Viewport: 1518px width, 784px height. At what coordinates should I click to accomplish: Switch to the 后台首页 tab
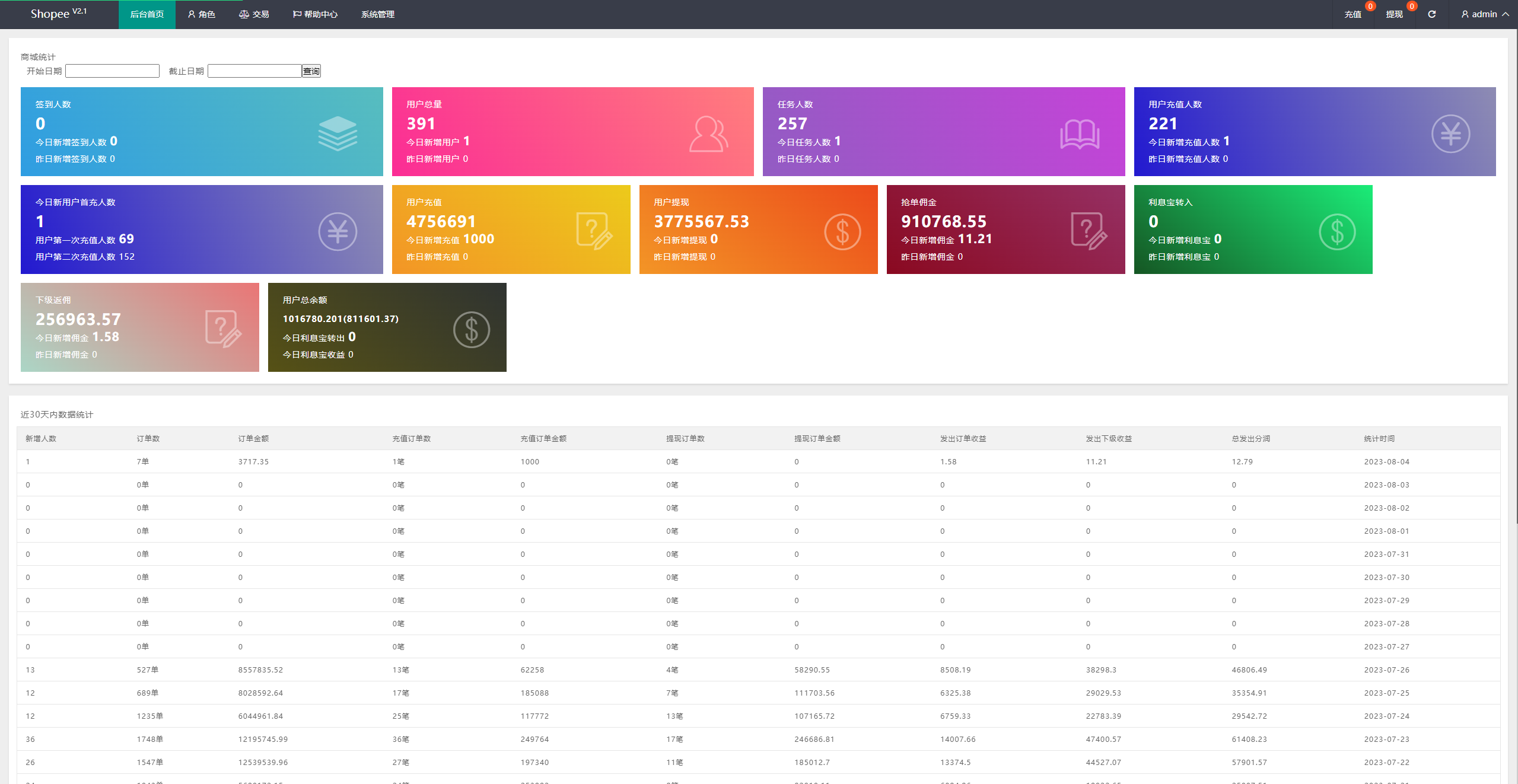147,14
